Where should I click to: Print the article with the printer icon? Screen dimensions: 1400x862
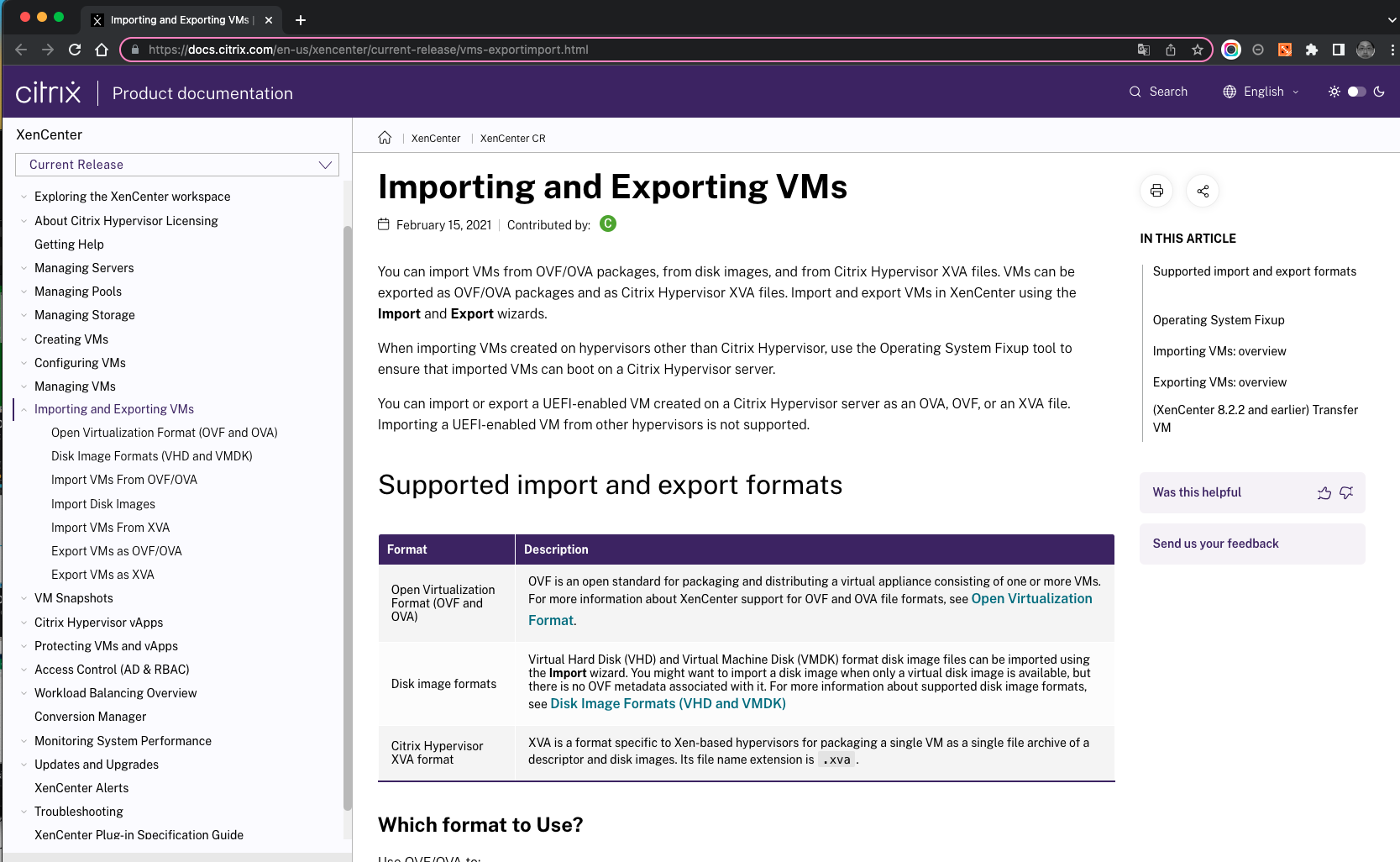(x=1156, y=191)
